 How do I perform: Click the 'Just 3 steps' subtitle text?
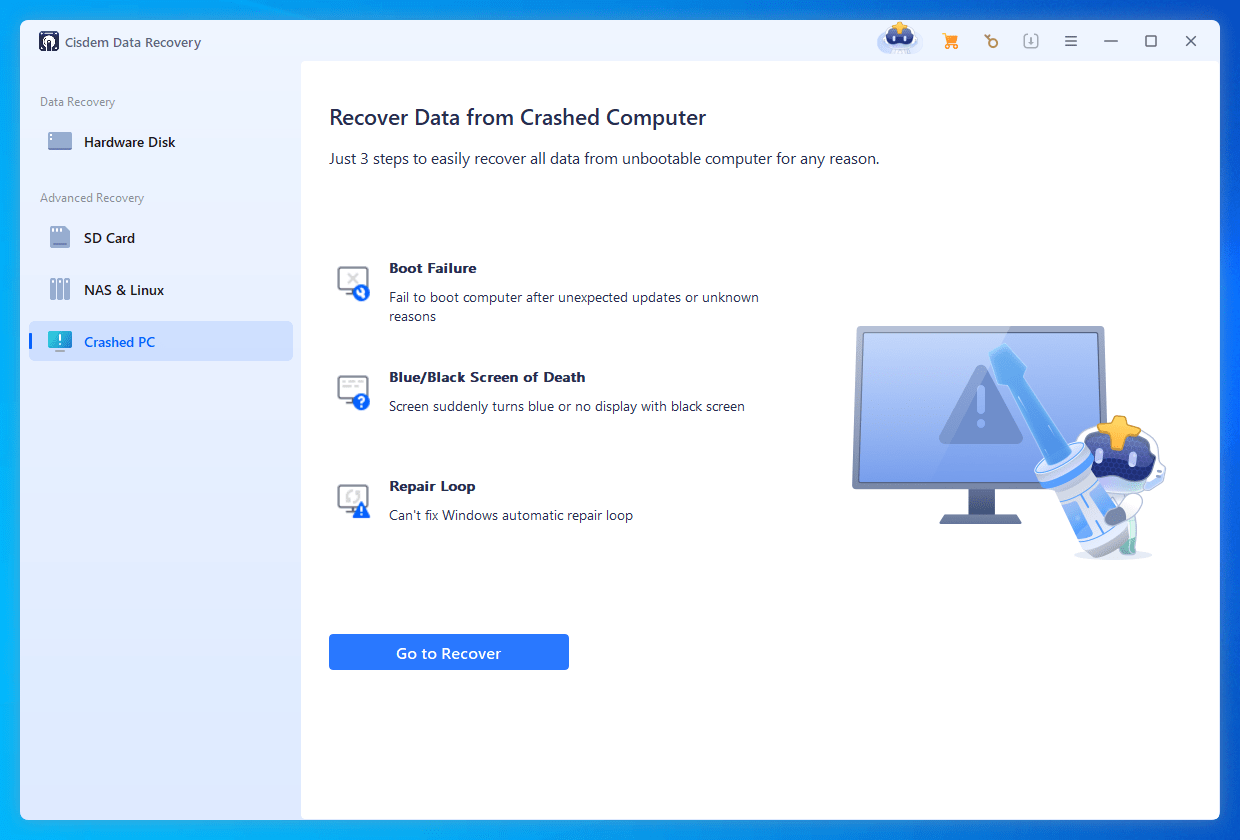pyautogui.click(x=604, y=159)
